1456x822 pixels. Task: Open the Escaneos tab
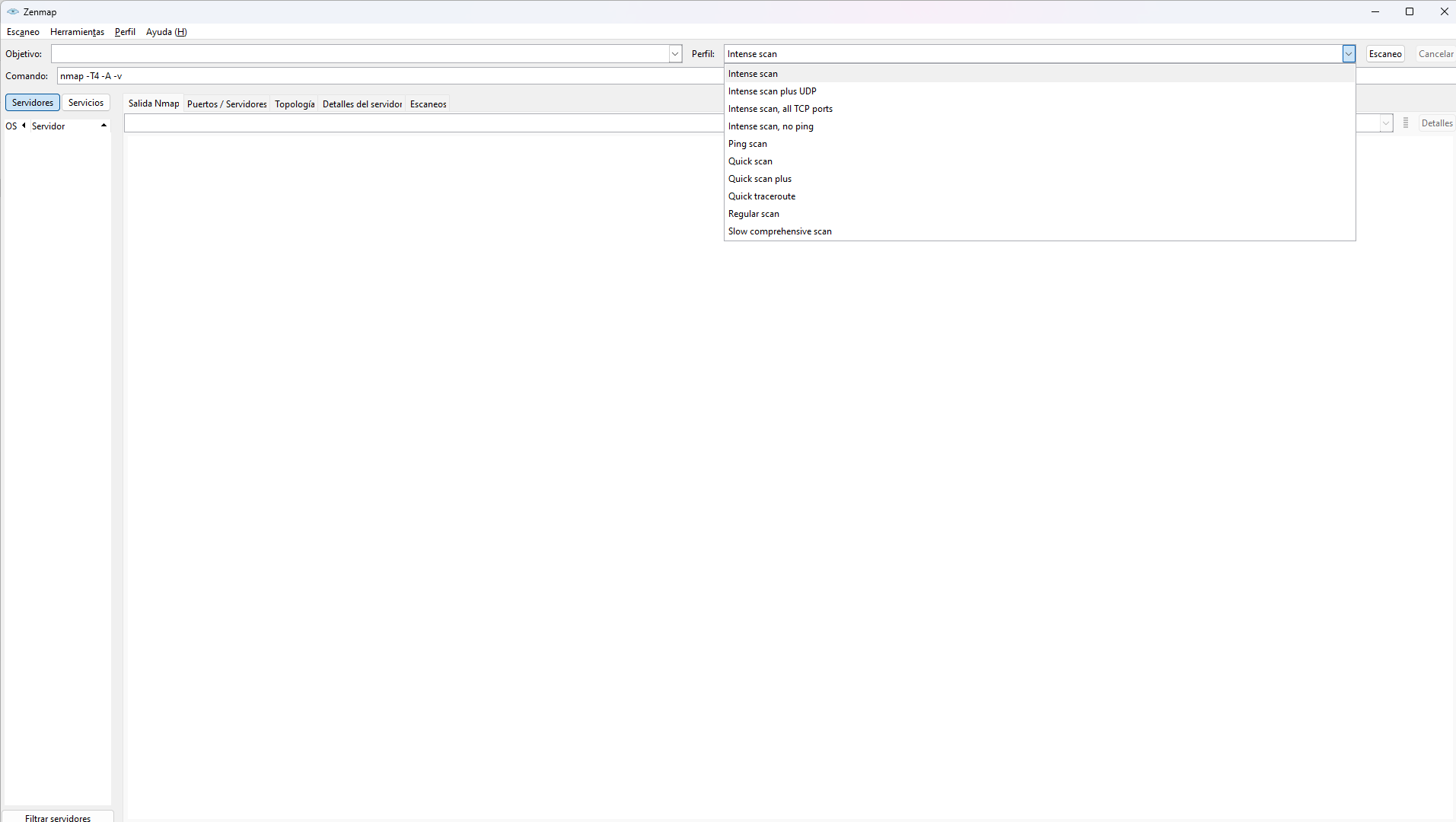(x=429, y=104)
